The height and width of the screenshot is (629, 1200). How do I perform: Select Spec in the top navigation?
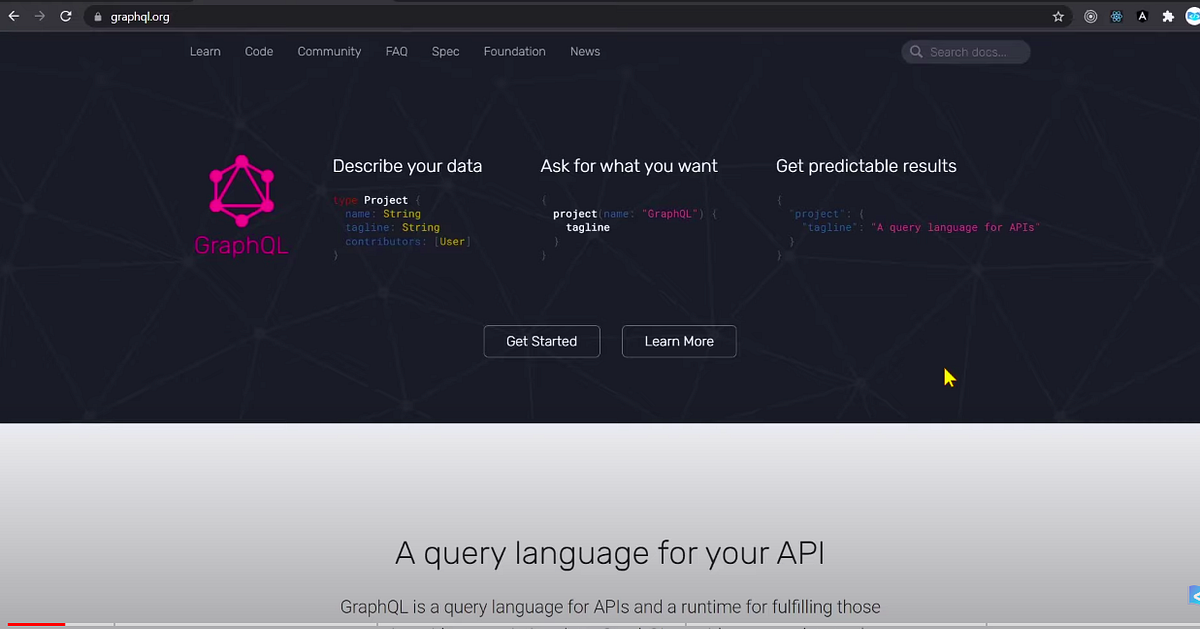coord(445,51)
